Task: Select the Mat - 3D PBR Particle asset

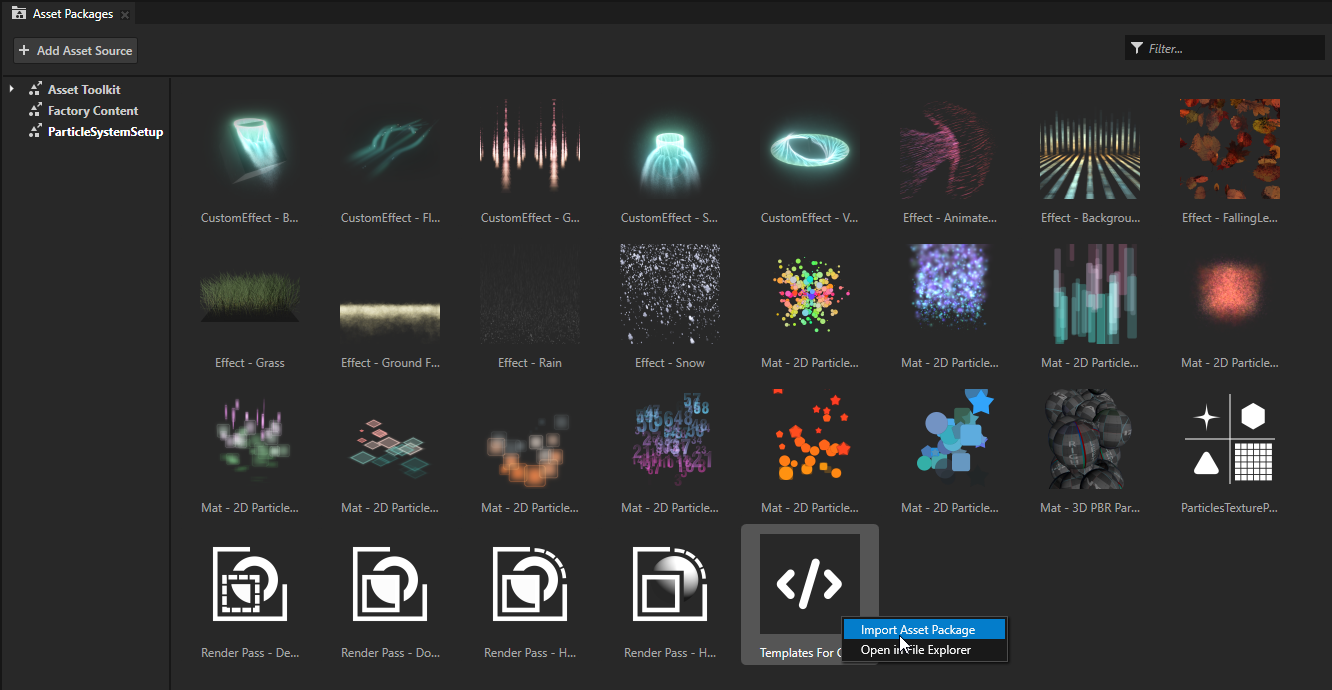Action: coord(1089,438)
